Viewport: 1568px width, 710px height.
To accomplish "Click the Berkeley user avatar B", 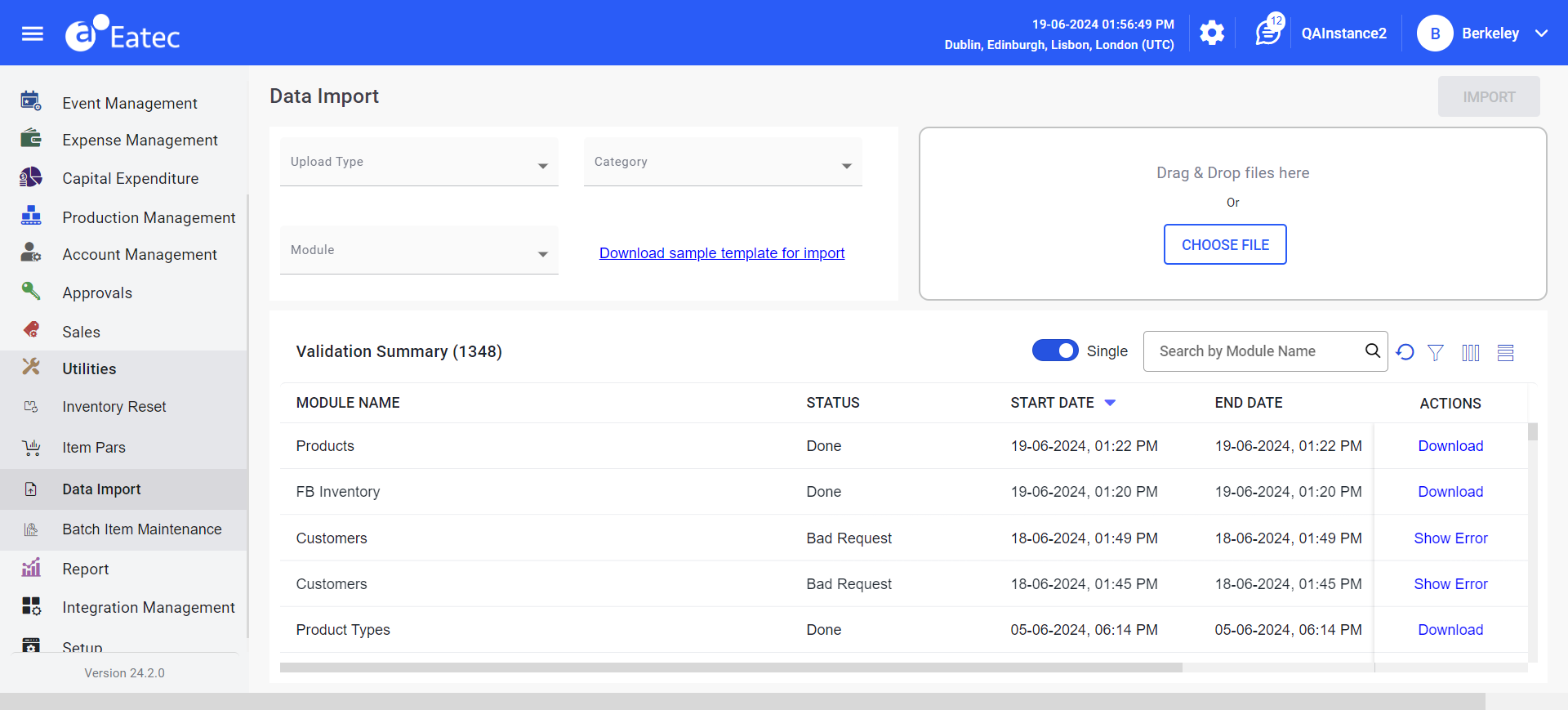I will tap(1435, 33).
